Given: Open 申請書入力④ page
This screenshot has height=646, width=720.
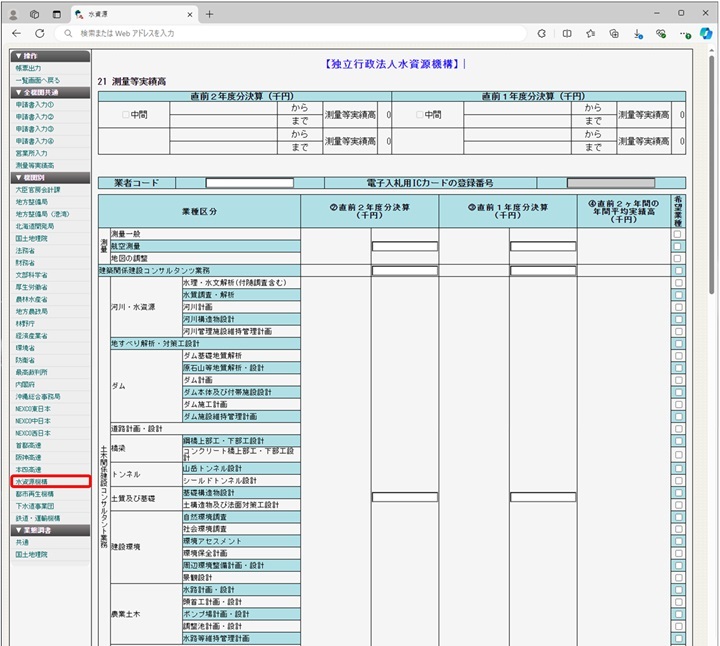Looking at the screenshot, I should (34, 141).
